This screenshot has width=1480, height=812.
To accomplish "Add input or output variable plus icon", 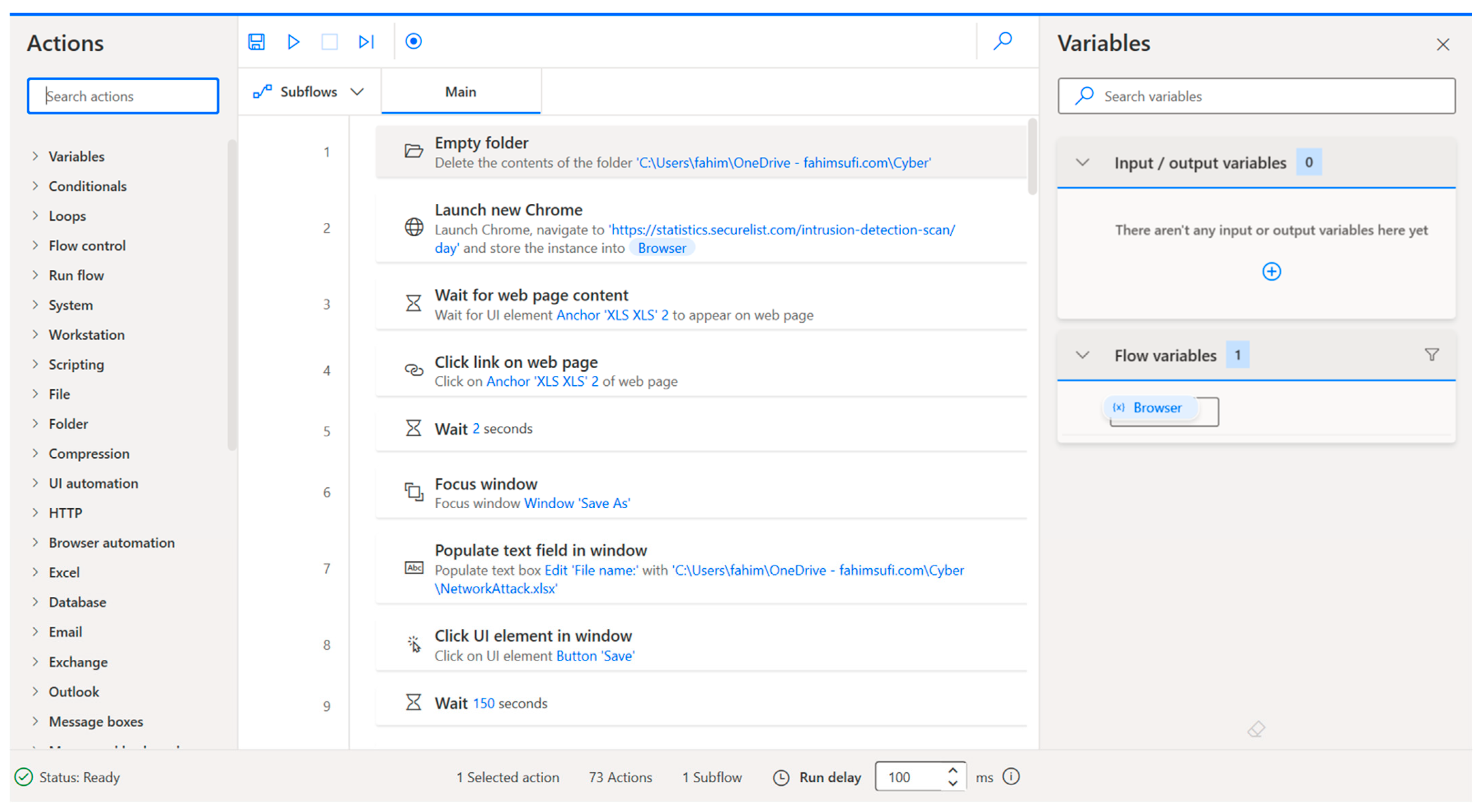I will 1271,271.
